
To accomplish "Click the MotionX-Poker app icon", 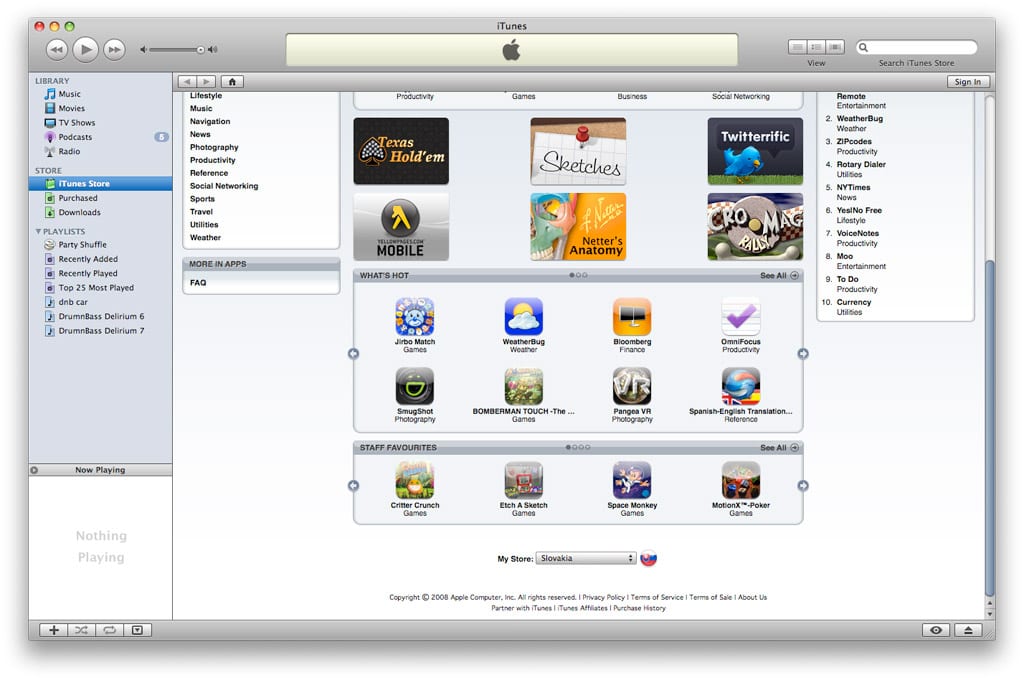I will click(x=741, y=480).
